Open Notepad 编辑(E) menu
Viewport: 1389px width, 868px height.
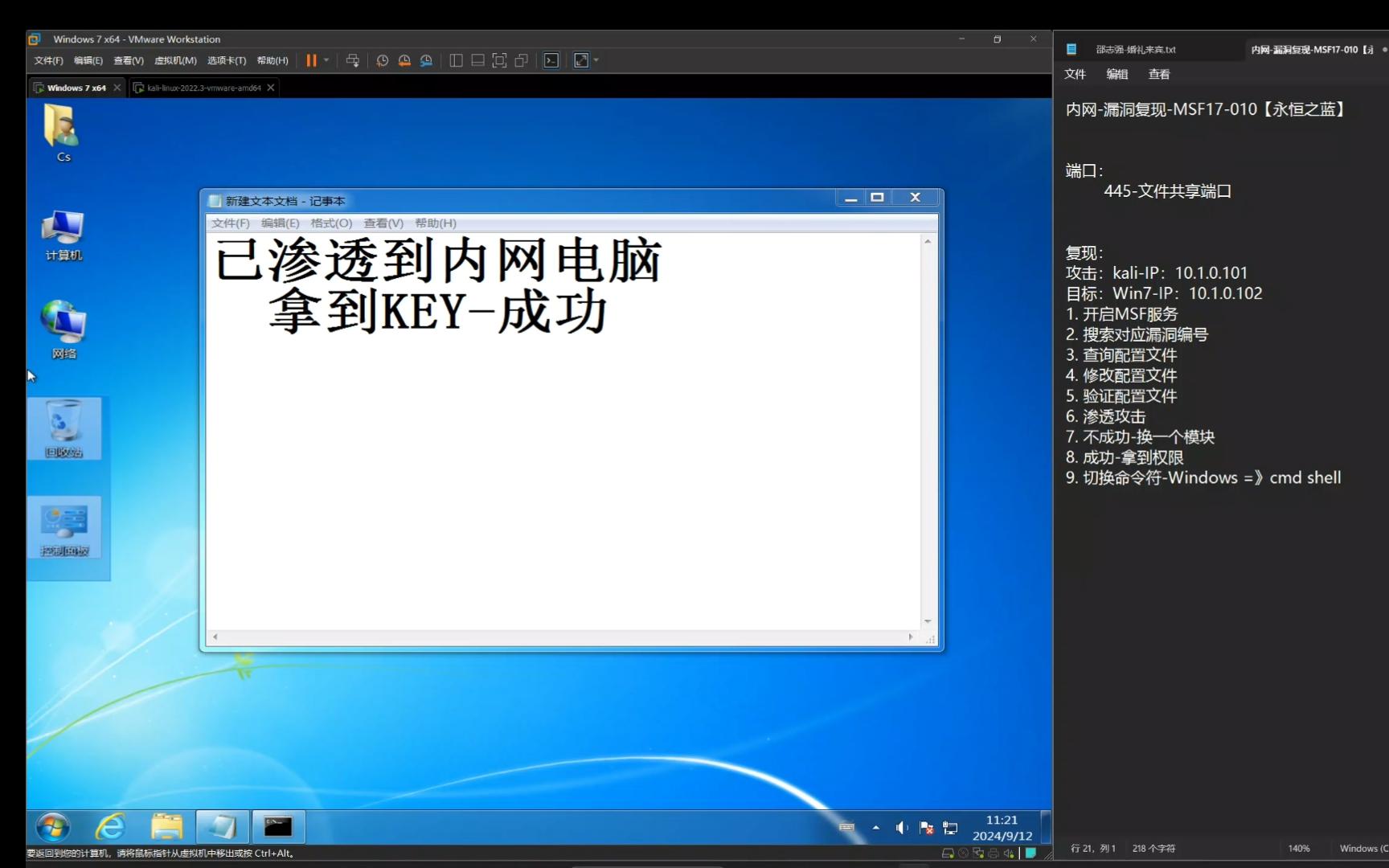pyautogui.click(x=280, y=223)
